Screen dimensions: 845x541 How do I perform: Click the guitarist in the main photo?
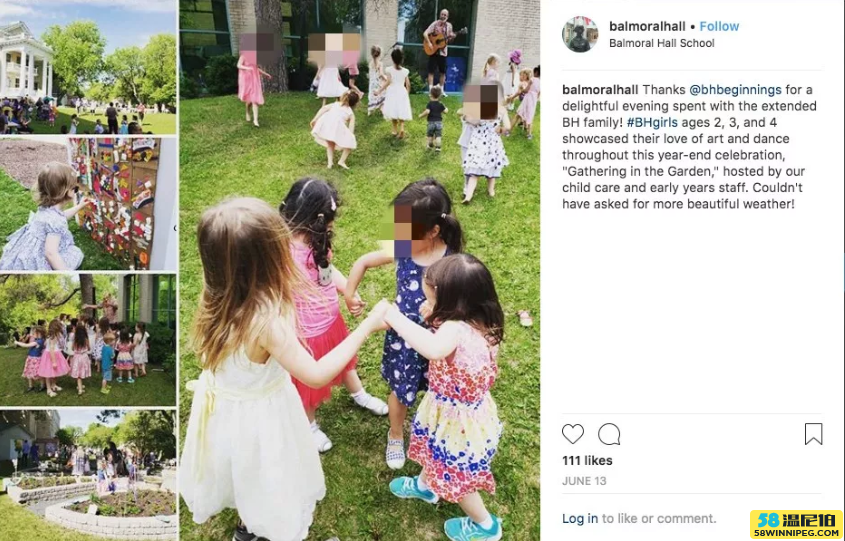[x=441, y=46]
